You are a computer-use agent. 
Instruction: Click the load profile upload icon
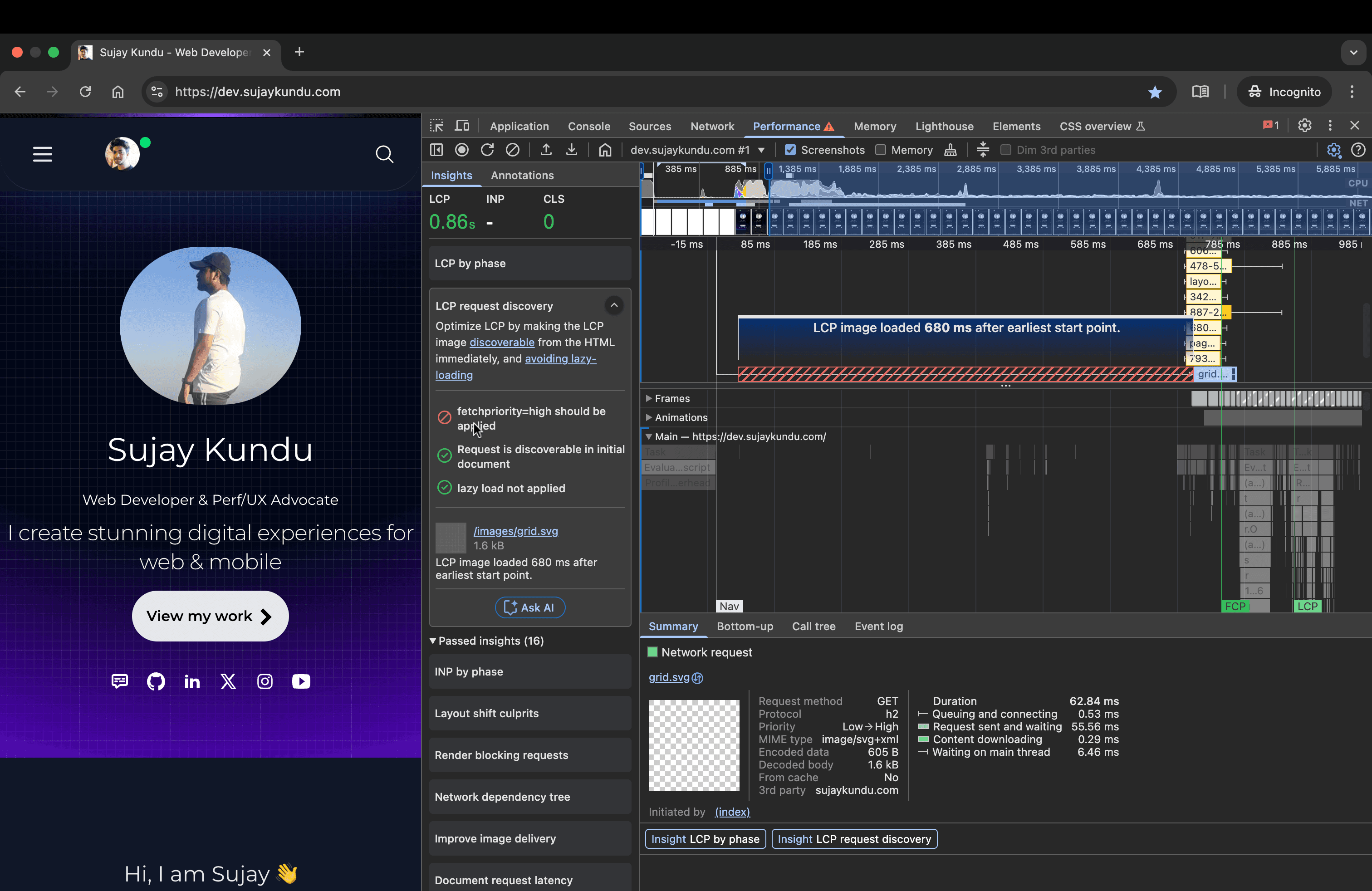[x=546, y=150]
